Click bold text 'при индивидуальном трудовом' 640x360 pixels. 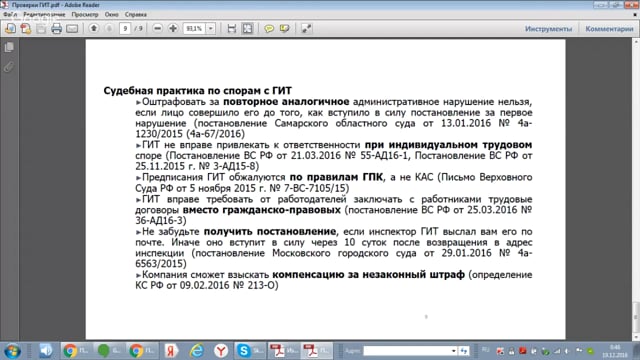(x=448, y=145)
